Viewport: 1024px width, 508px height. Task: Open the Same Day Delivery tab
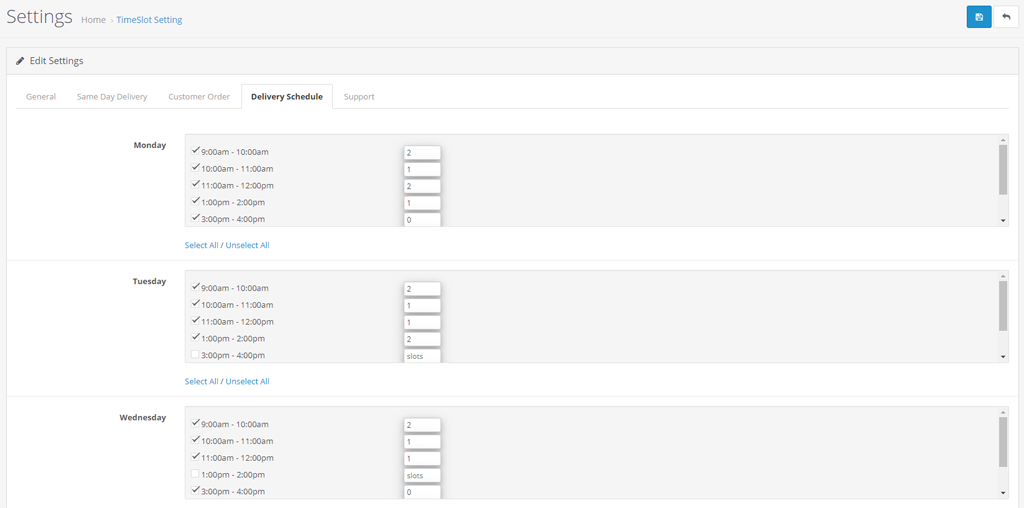[x=112, y=97]
